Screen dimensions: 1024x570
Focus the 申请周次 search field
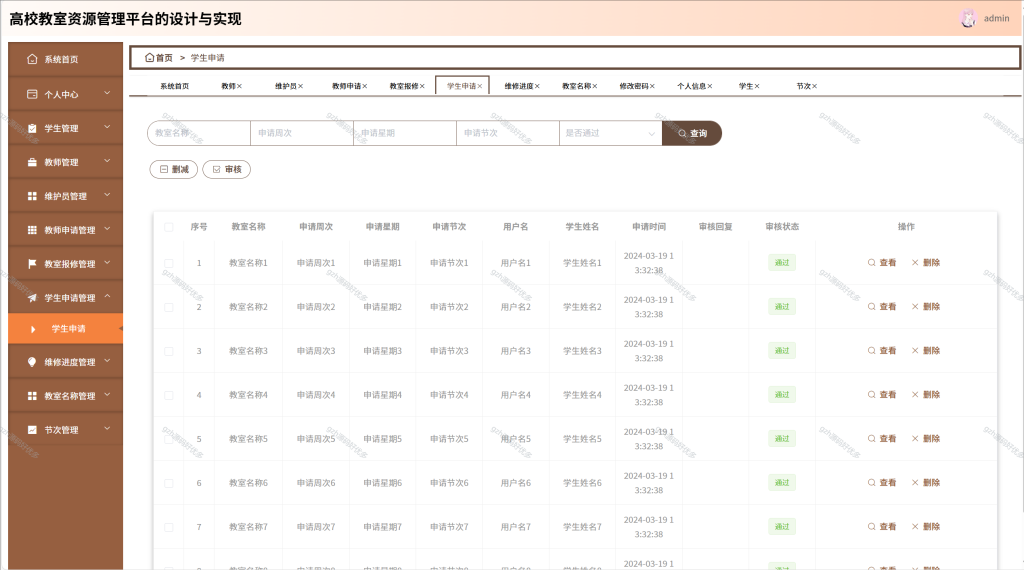302,133
